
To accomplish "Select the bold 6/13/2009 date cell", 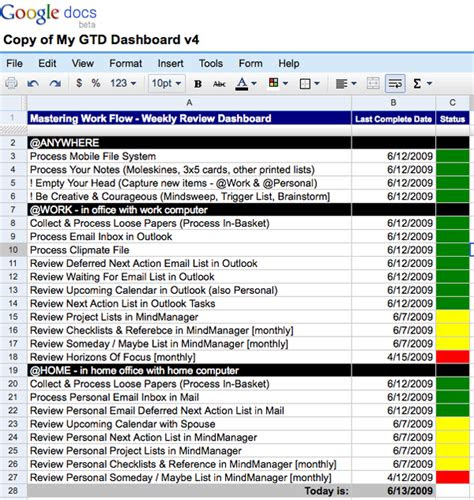I will pos(393,491).
